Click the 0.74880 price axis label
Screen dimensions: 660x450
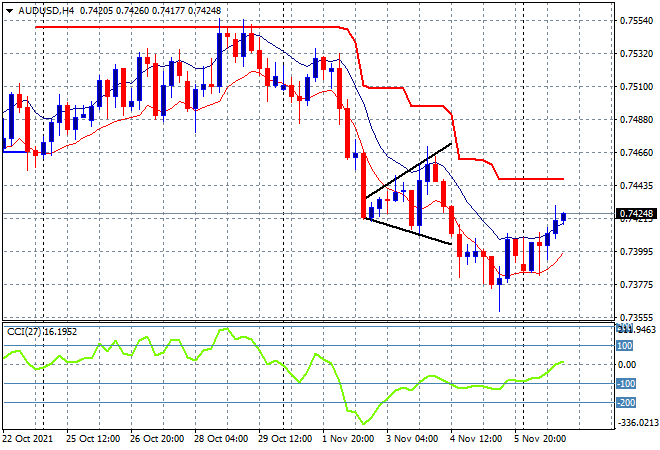[x=636, y=120]
